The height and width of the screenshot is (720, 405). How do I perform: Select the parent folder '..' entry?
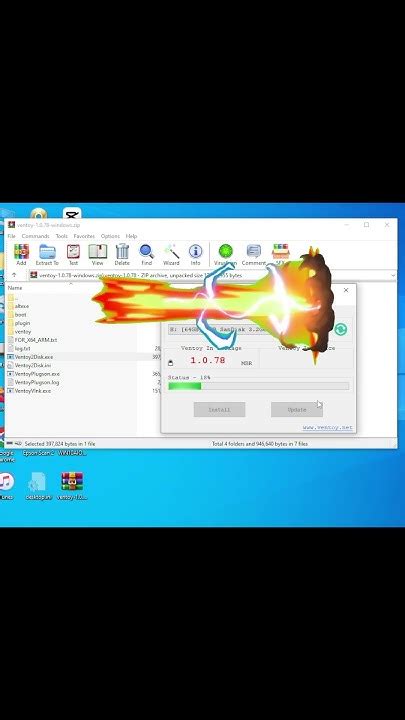tap(13, 298)
